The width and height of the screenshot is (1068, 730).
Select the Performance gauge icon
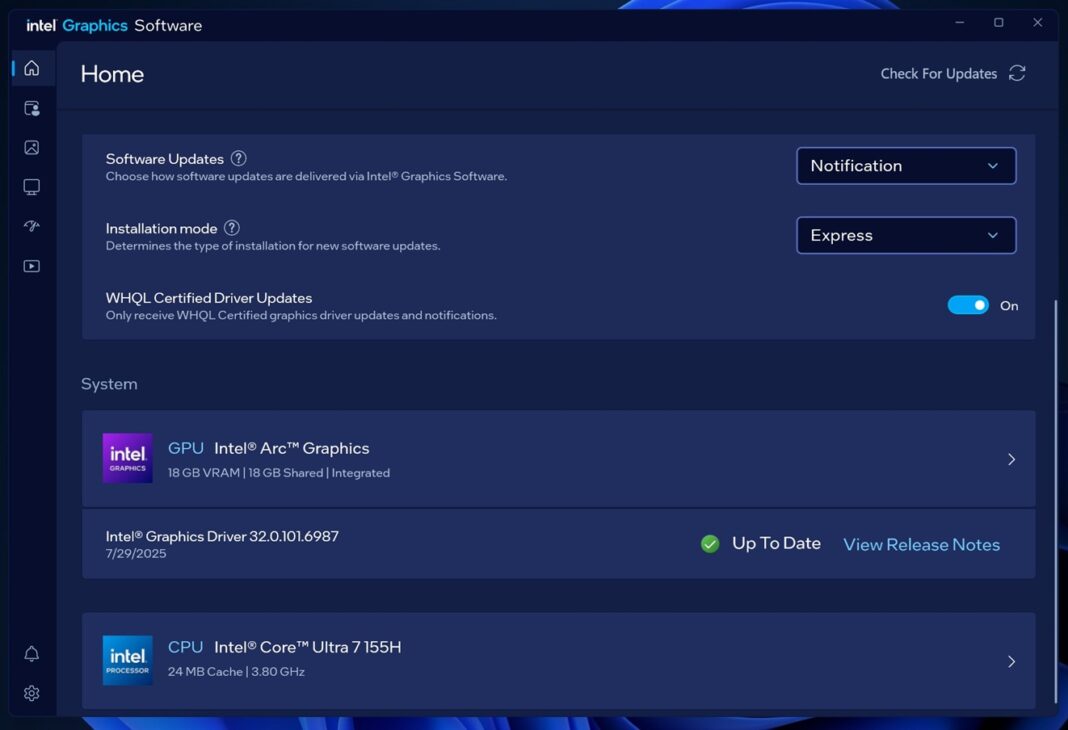[31, 226]
